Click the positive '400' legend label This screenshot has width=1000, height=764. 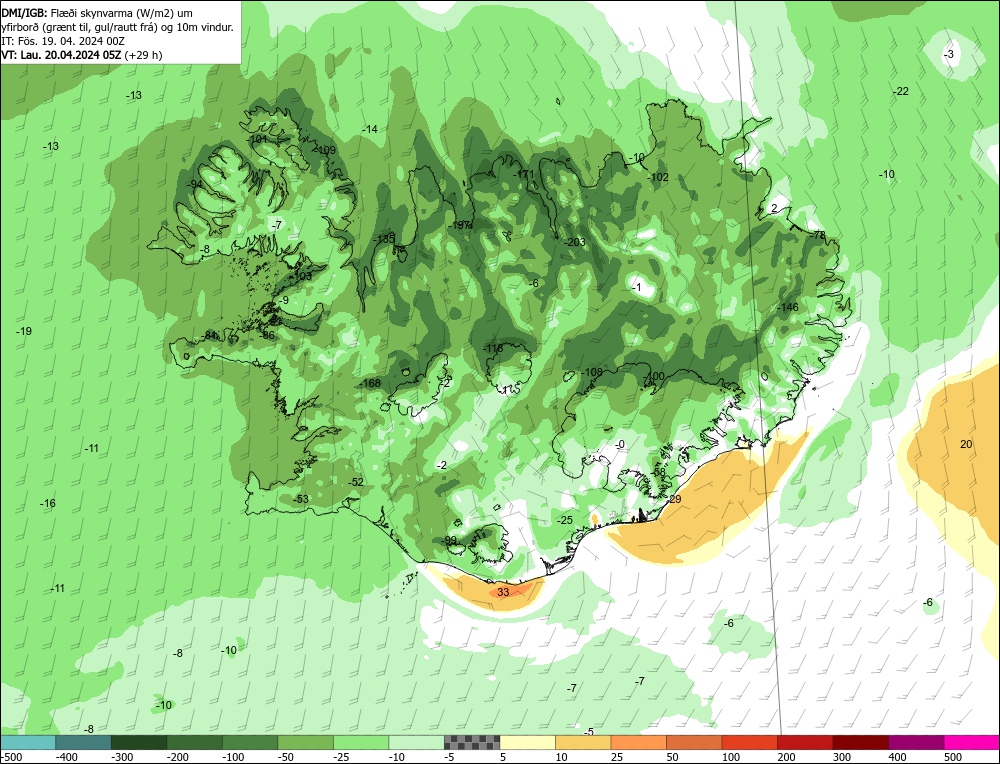coord(897,757)
